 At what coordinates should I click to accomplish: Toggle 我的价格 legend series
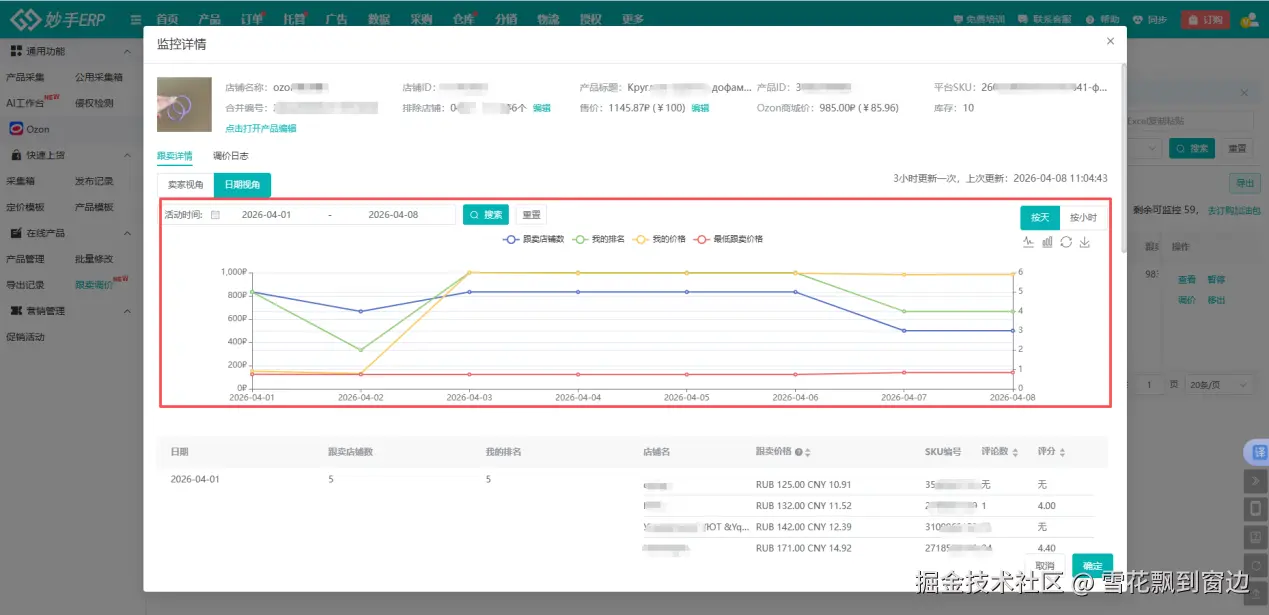tap(659, 239)
